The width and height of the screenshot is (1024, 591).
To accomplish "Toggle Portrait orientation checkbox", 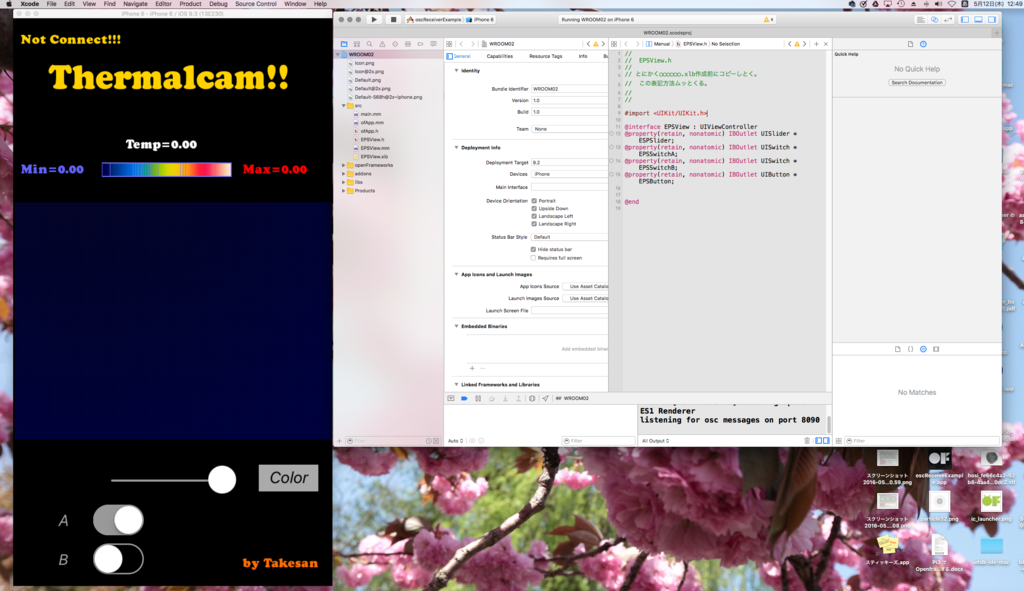I will 534,201.
